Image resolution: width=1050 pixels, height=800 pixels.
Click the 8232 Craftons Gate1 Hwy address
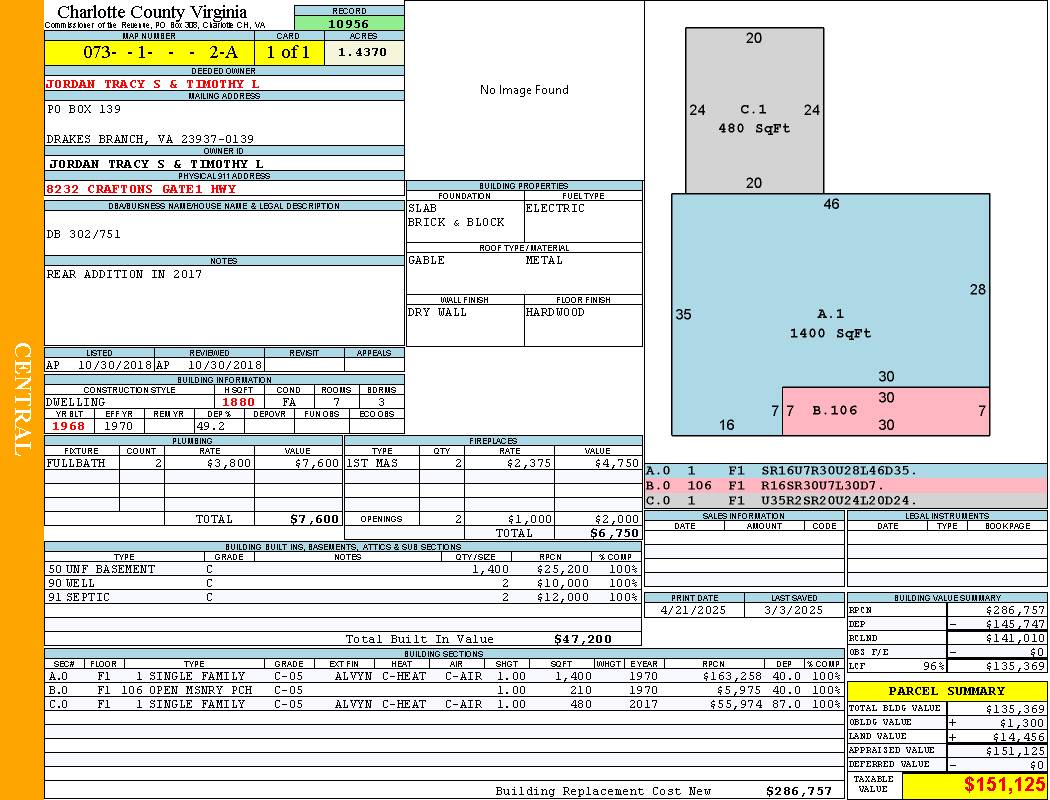(x=141, y=188)
